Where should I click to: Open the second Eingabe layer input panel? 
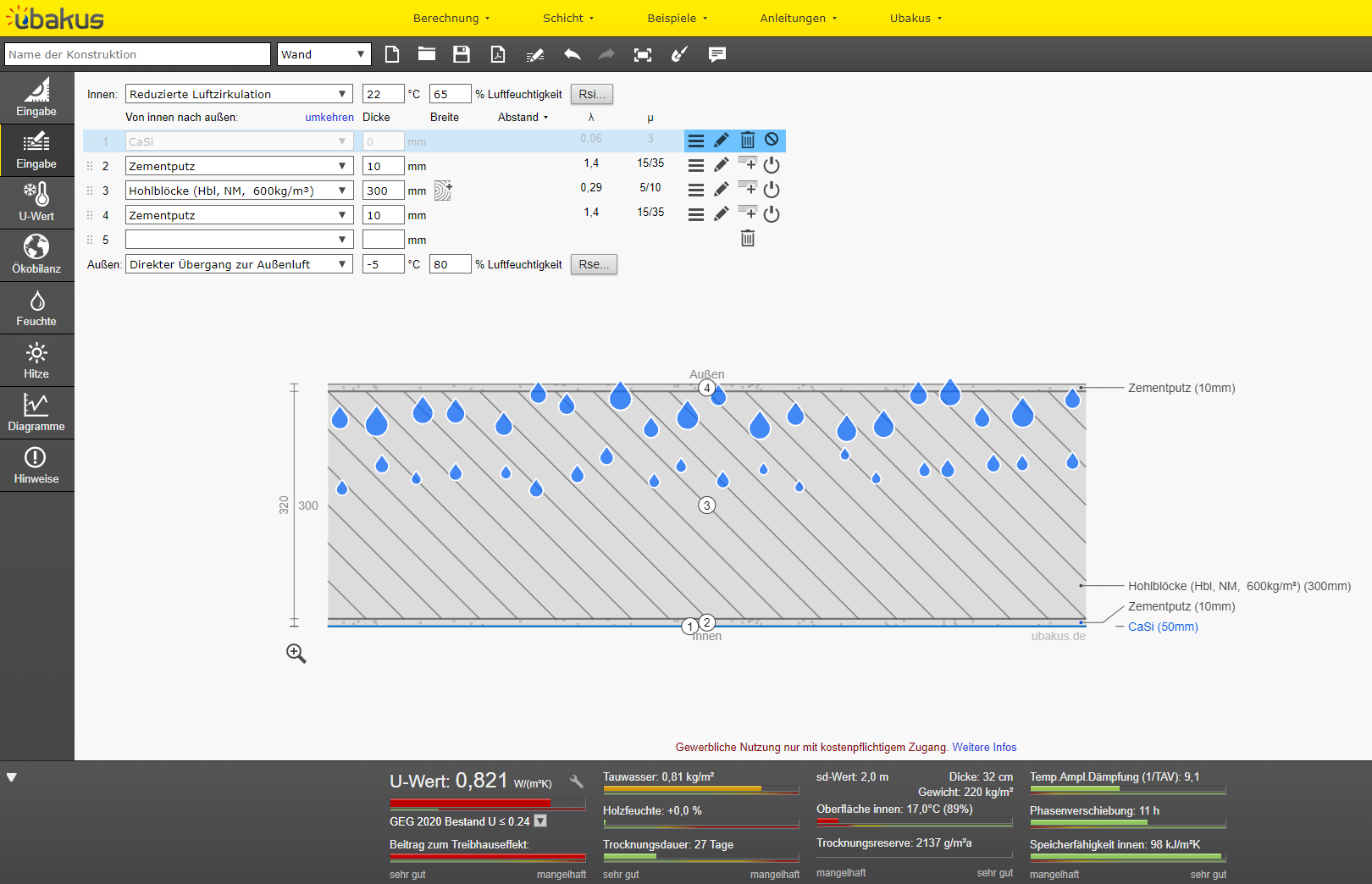click(36, 150)
